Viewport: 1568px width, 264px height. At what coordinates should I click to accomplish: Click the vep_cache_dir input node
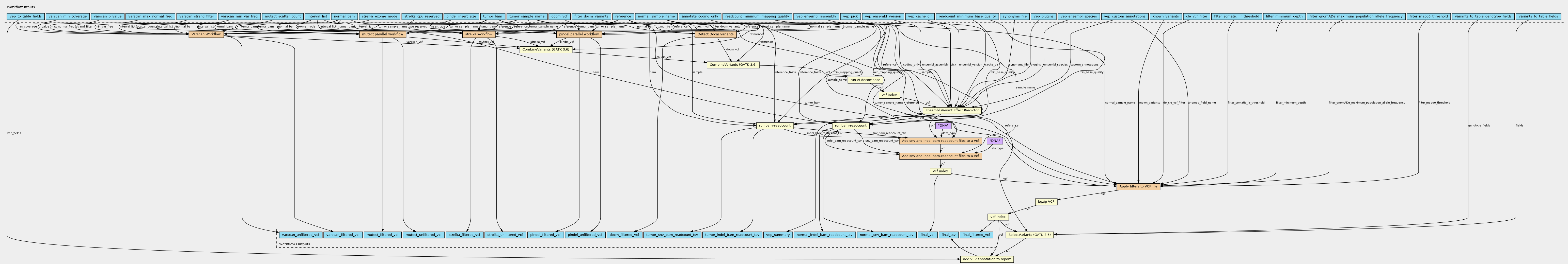920,16
